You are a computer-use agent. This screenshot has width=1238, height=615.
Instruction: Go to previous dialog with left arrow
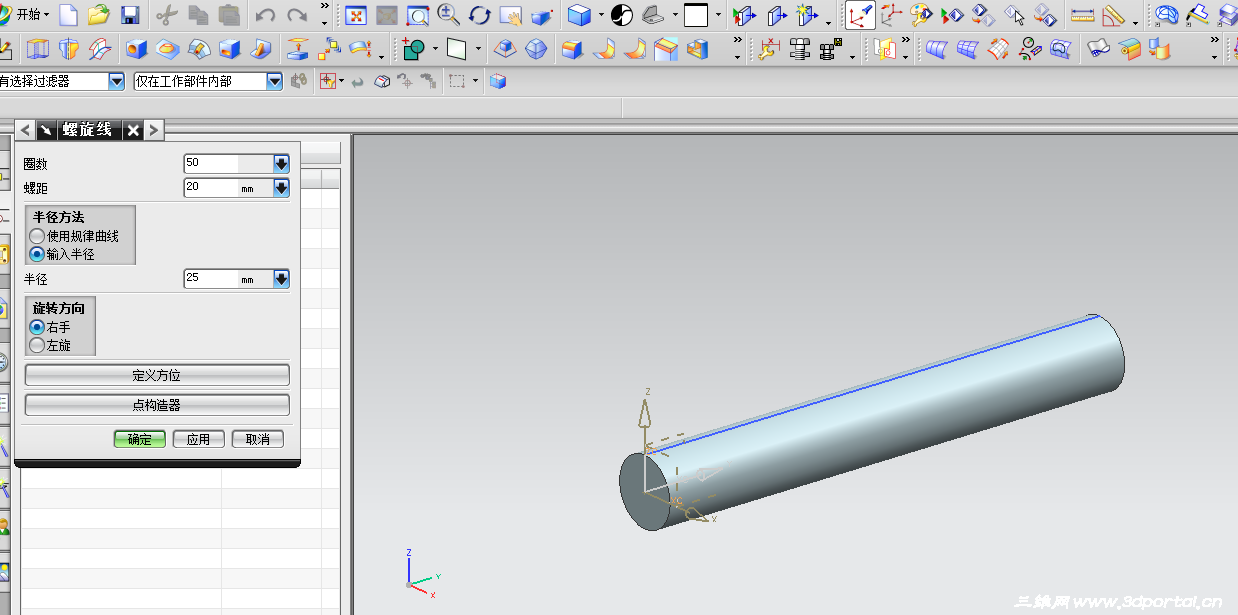point(25,130)
